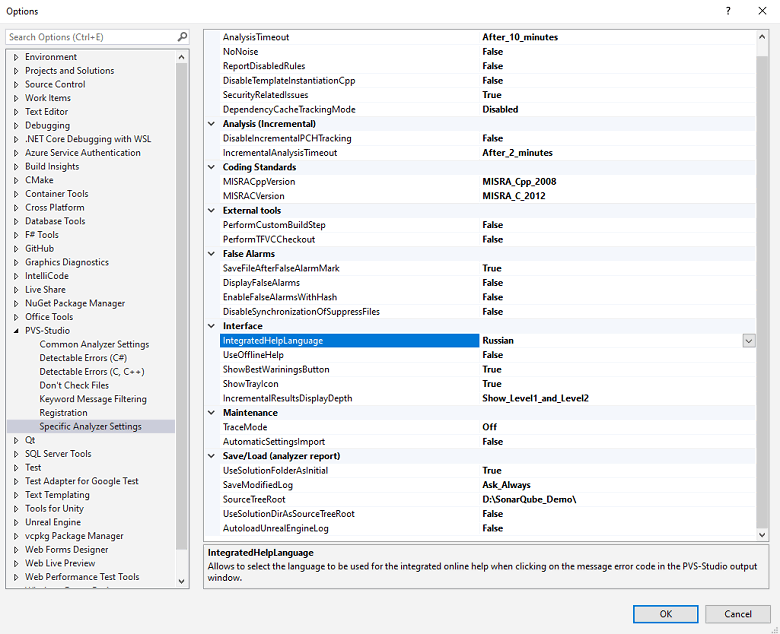This screenshot has height=634, width=780.
Task: Select Common Analyzer Settings page
Action: point(94,345)
